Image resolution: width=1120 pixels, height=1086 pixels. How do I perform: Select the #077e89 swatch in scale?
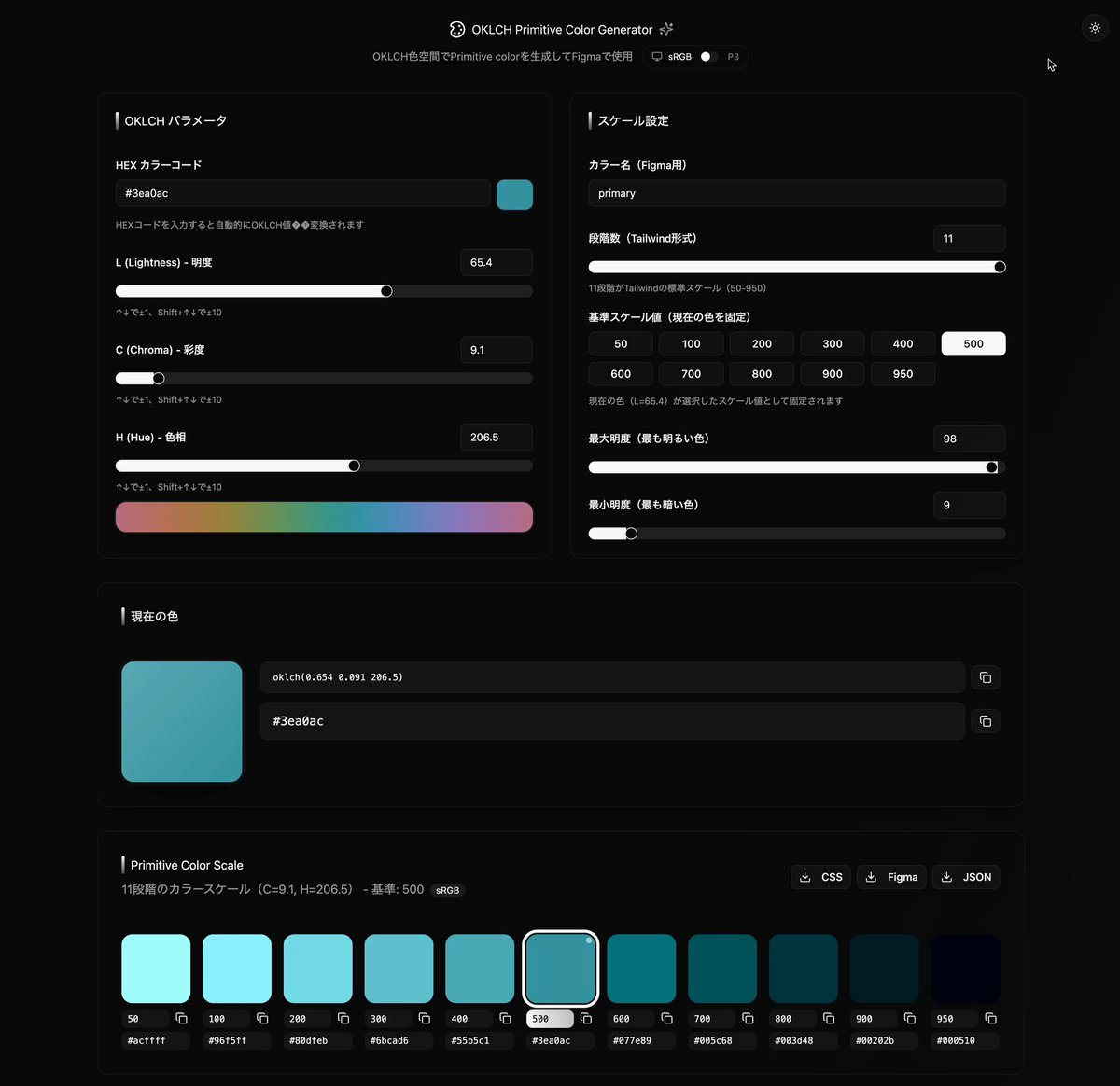(641, 968)
